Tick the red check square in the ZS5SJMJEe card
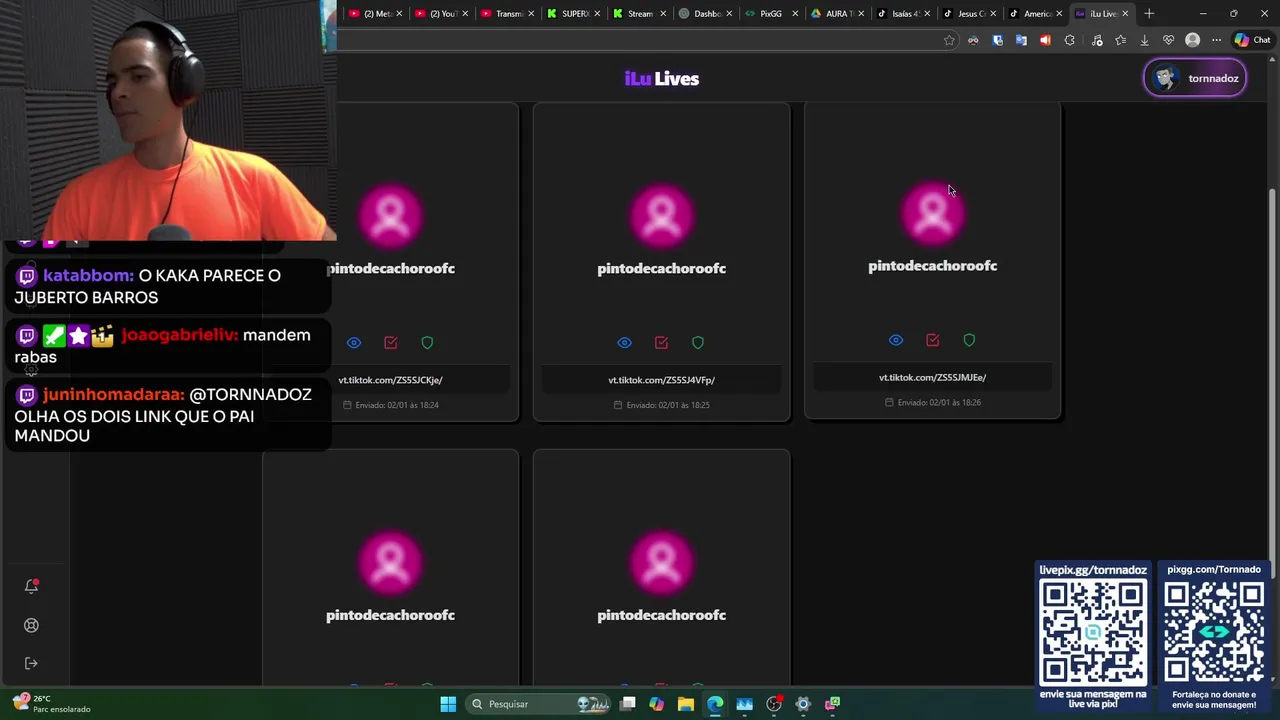The height and width of the screenshot is (720, 1280). [933, 340]
